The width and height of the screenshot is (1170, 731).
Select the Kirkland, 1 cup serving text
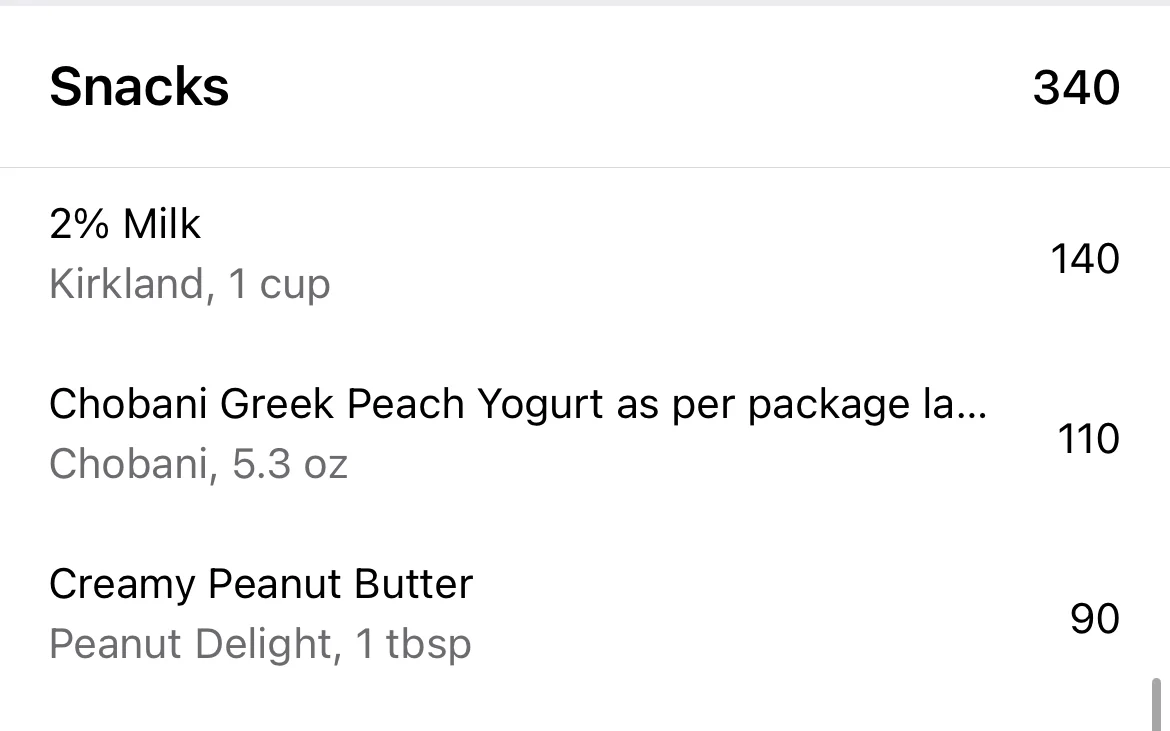click(x=190, y=284)
